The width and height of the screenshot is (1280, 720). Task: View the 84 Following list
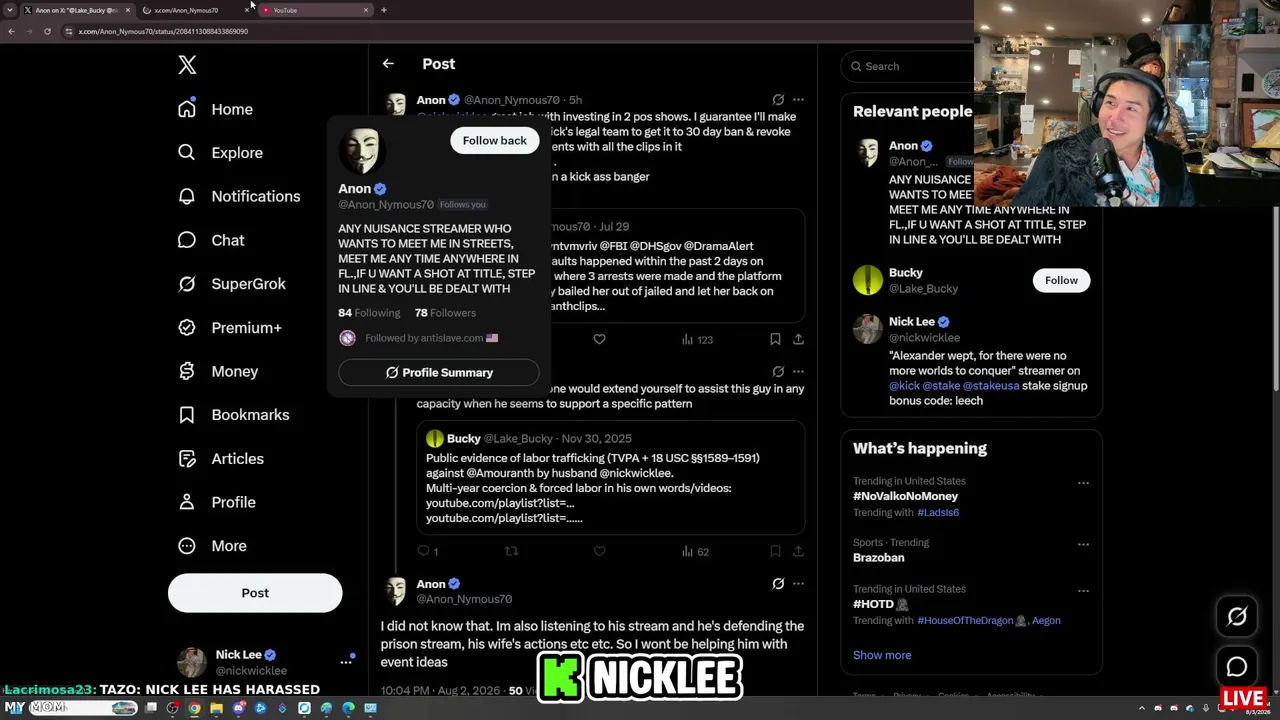click(x=369, y=313)
